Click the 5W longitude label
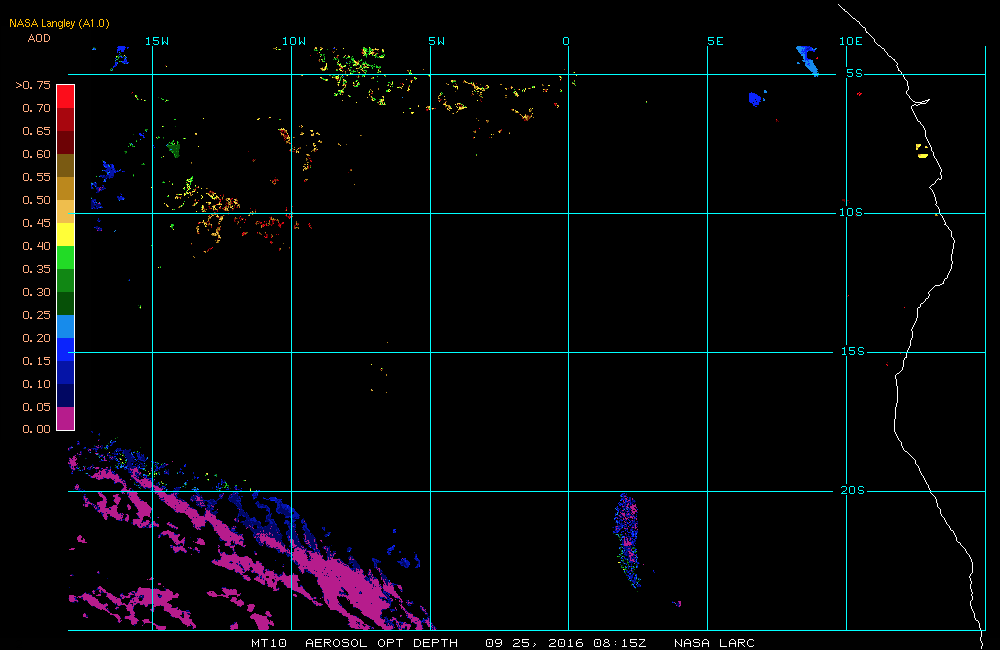 [437, 41]
